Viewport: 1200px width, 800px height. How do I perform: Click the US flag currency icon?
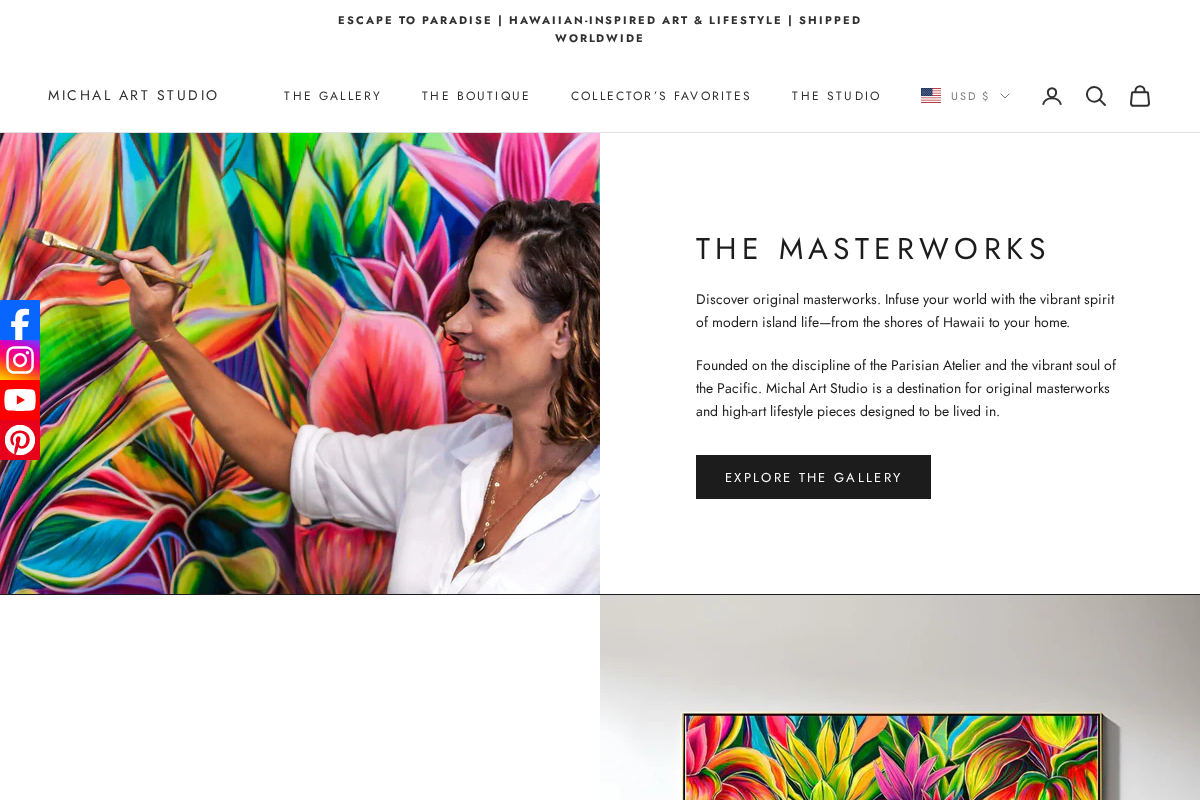pos(931,96)
